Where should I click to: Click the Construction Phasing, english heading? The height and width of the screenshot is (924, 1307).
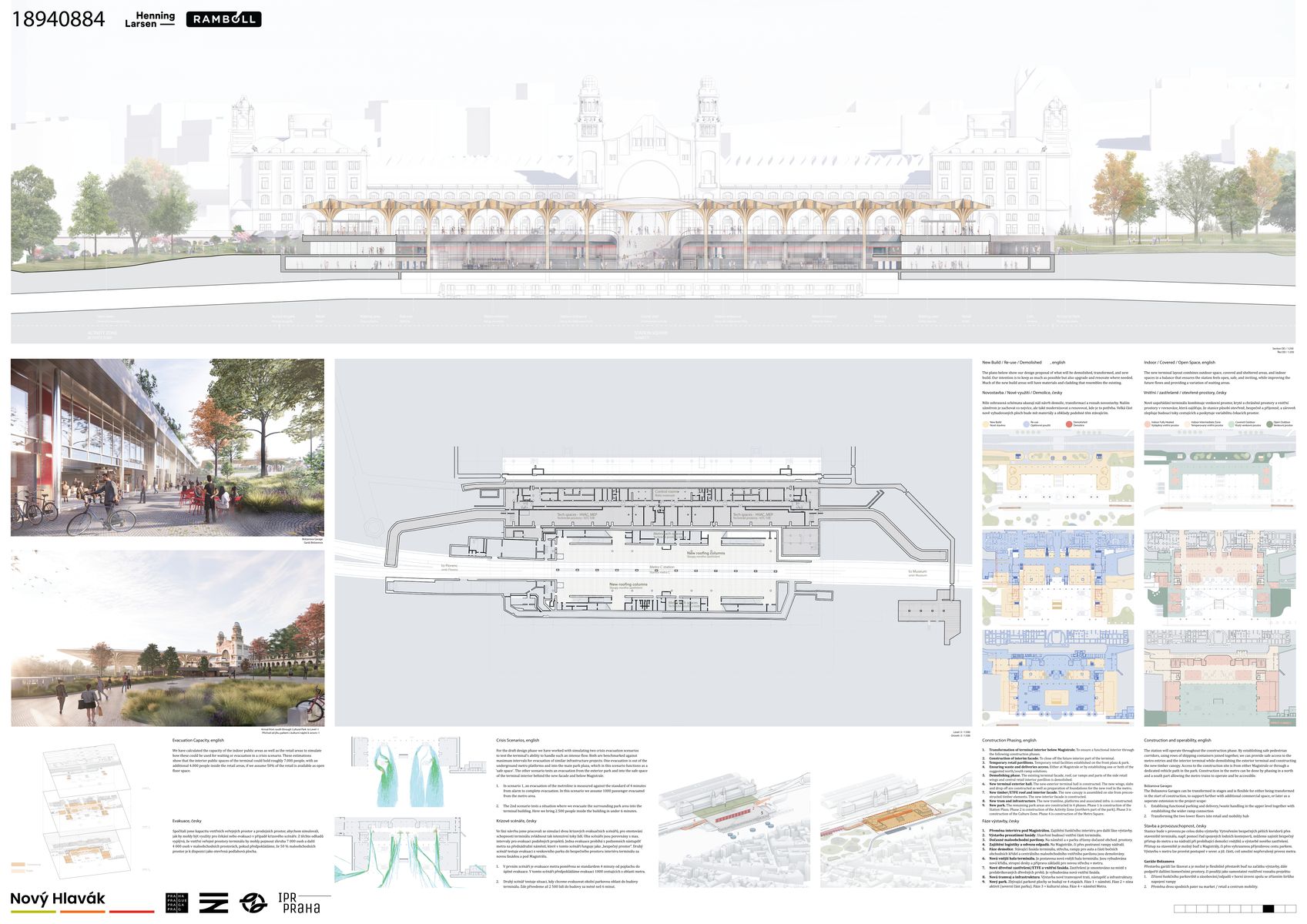pos(1009,740)
